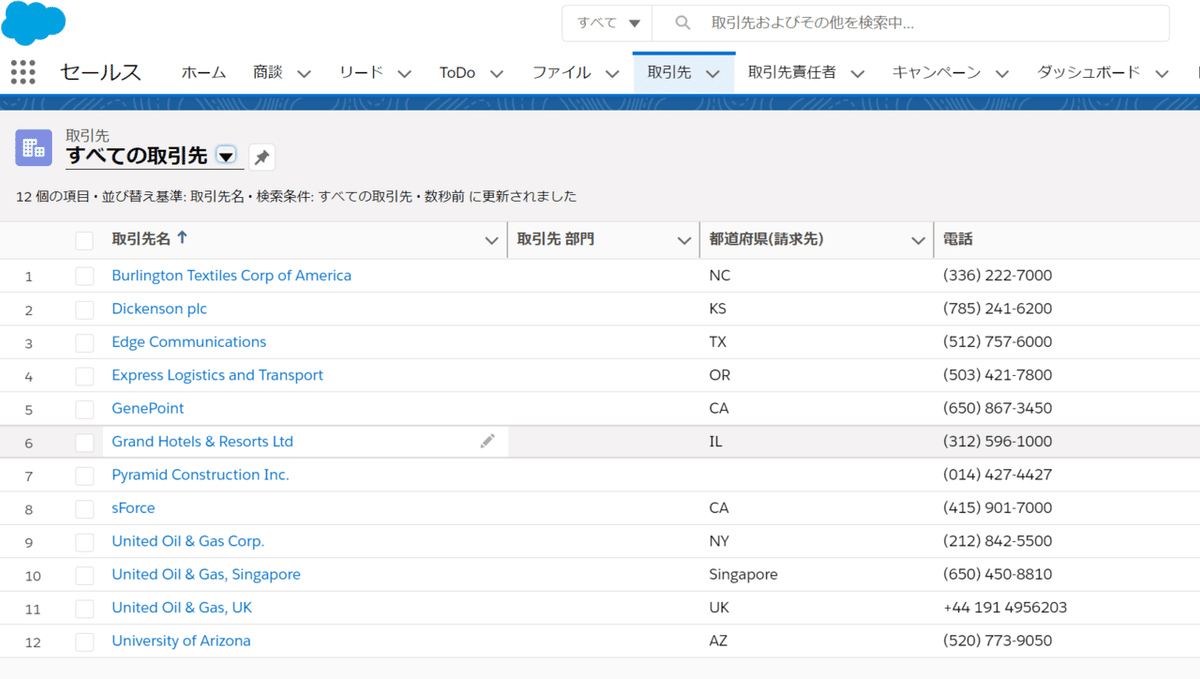The height and width of the screenshot is (679, 1200).
Task: Go to the ホーム tab
Action: 204,72
